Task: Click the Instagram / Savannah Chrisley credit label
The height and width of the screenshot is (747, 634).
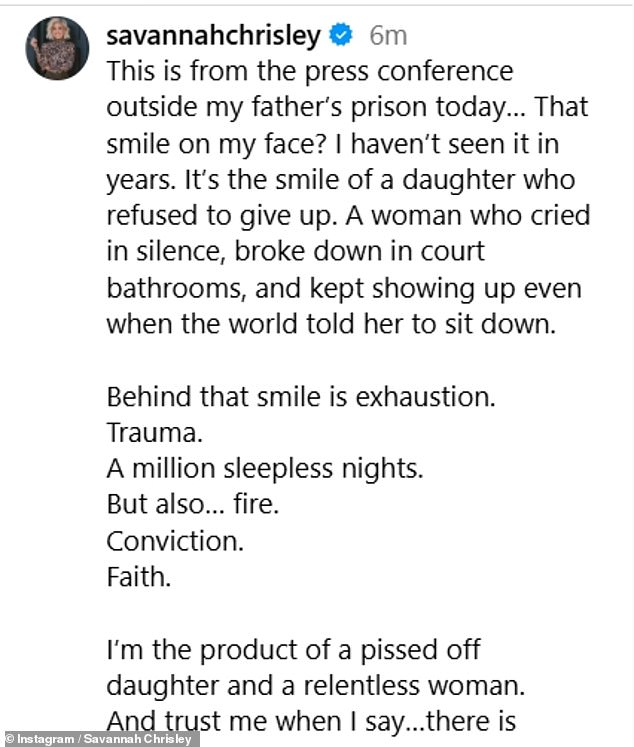Action: (98, 739)
